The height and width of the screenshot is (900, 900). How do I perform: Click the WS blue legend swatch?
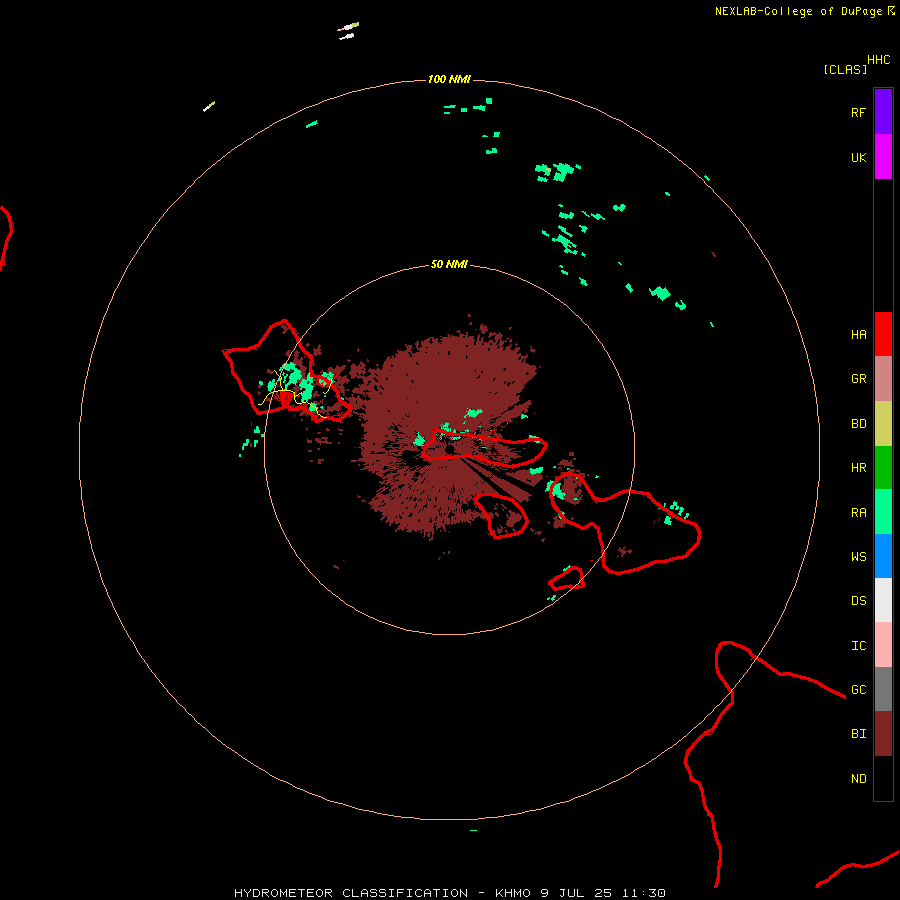[x=883, y=556]
